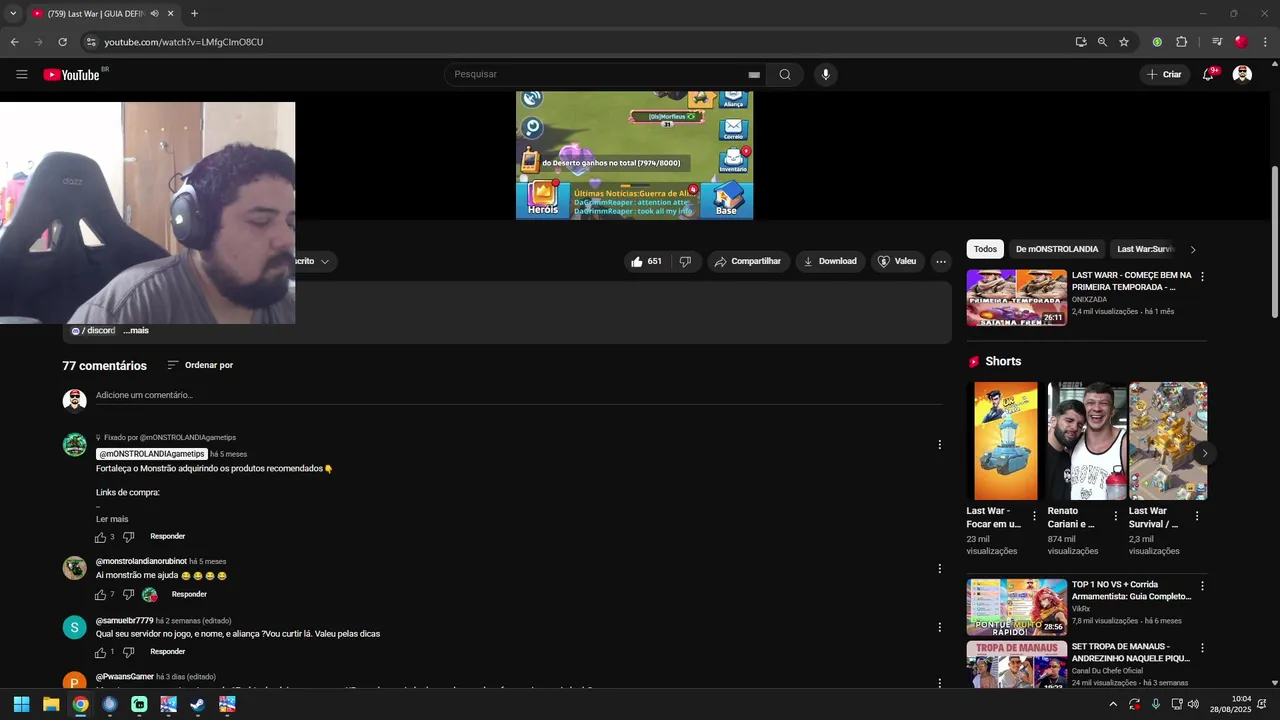The image size is (1280, 720).
Task: Dislike the monstrolandianorubinot comment
Action: [x=128, y=595]
